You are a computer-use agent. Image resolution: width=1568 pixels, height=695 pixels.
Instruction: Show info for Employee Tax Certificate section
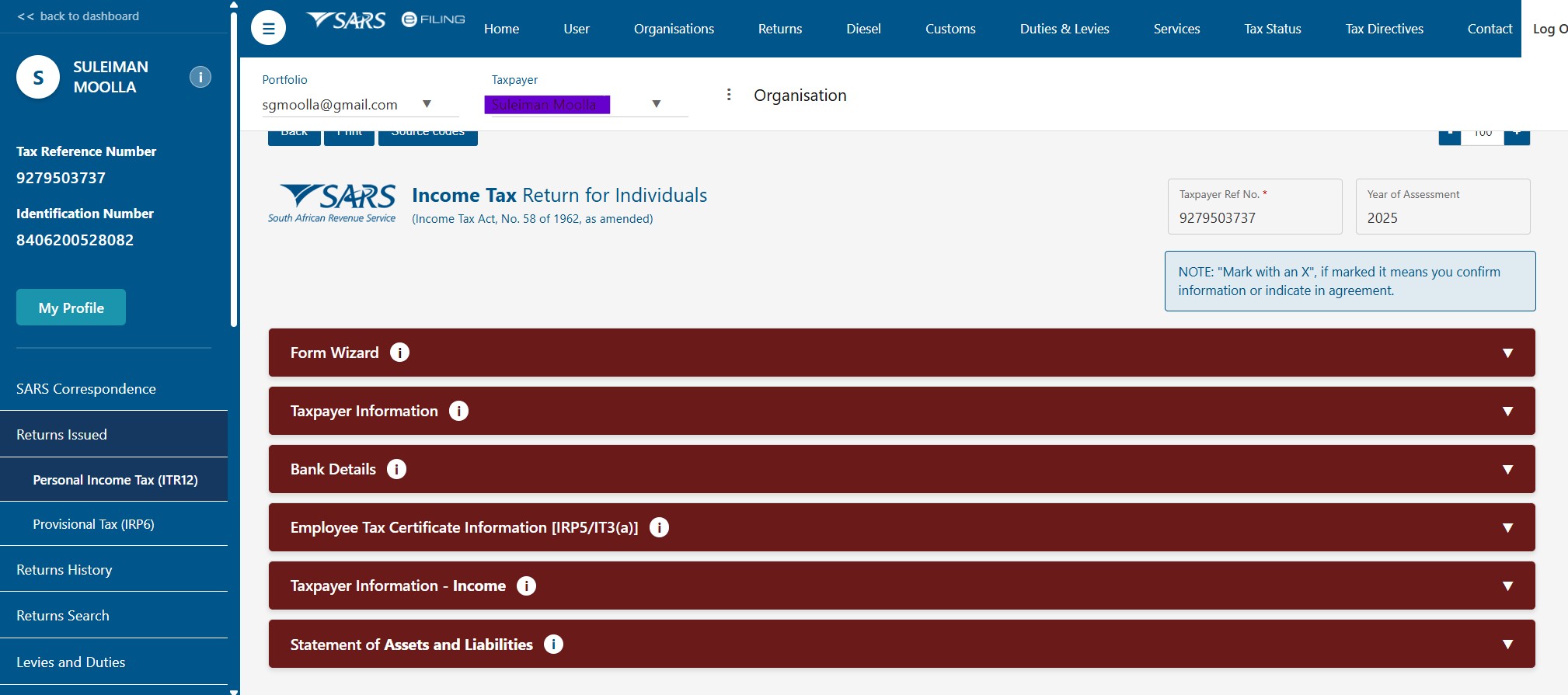point(659,527)
